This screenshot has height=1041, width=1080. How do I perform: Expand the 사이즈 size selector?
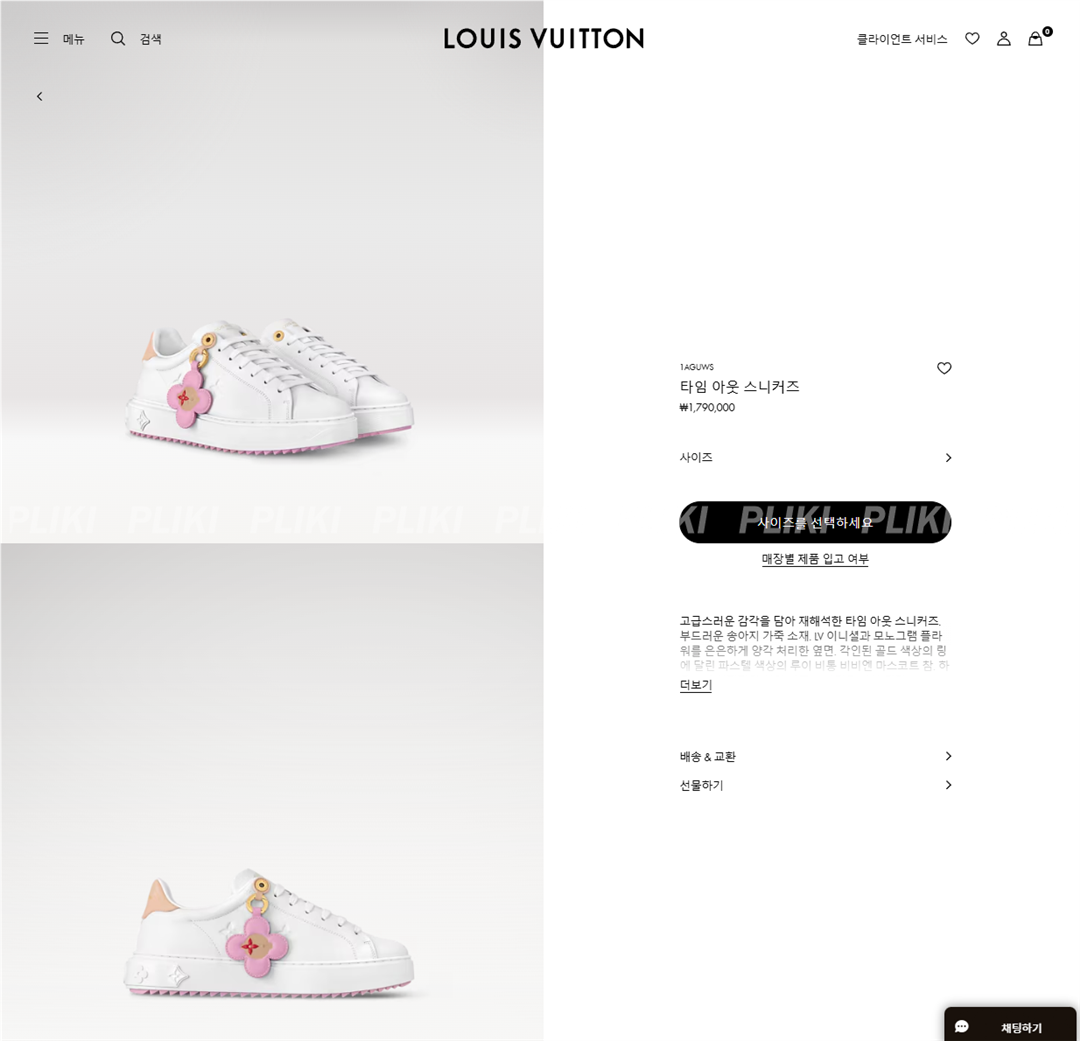pyautogui.click(x=815, y=457)
